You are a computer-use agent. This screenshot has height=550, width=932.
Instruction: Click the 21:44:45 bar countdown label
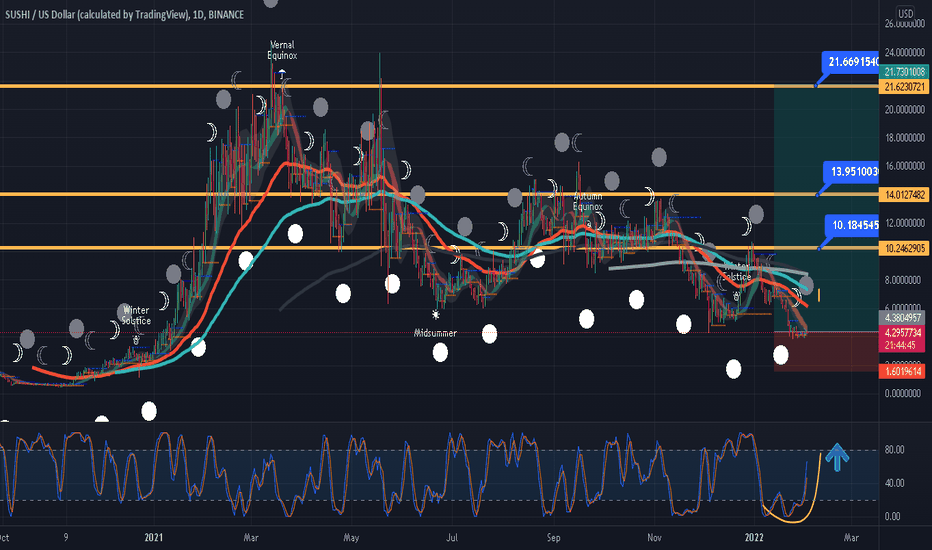coord(902,345)
